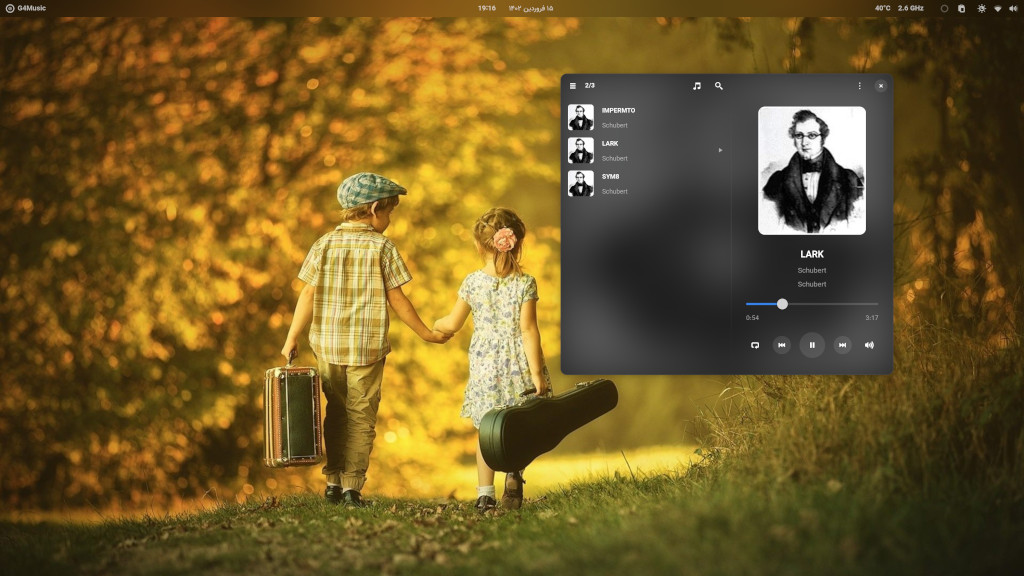Toggle the repeat mode button

pyautogui.click(x=755, y=345)
